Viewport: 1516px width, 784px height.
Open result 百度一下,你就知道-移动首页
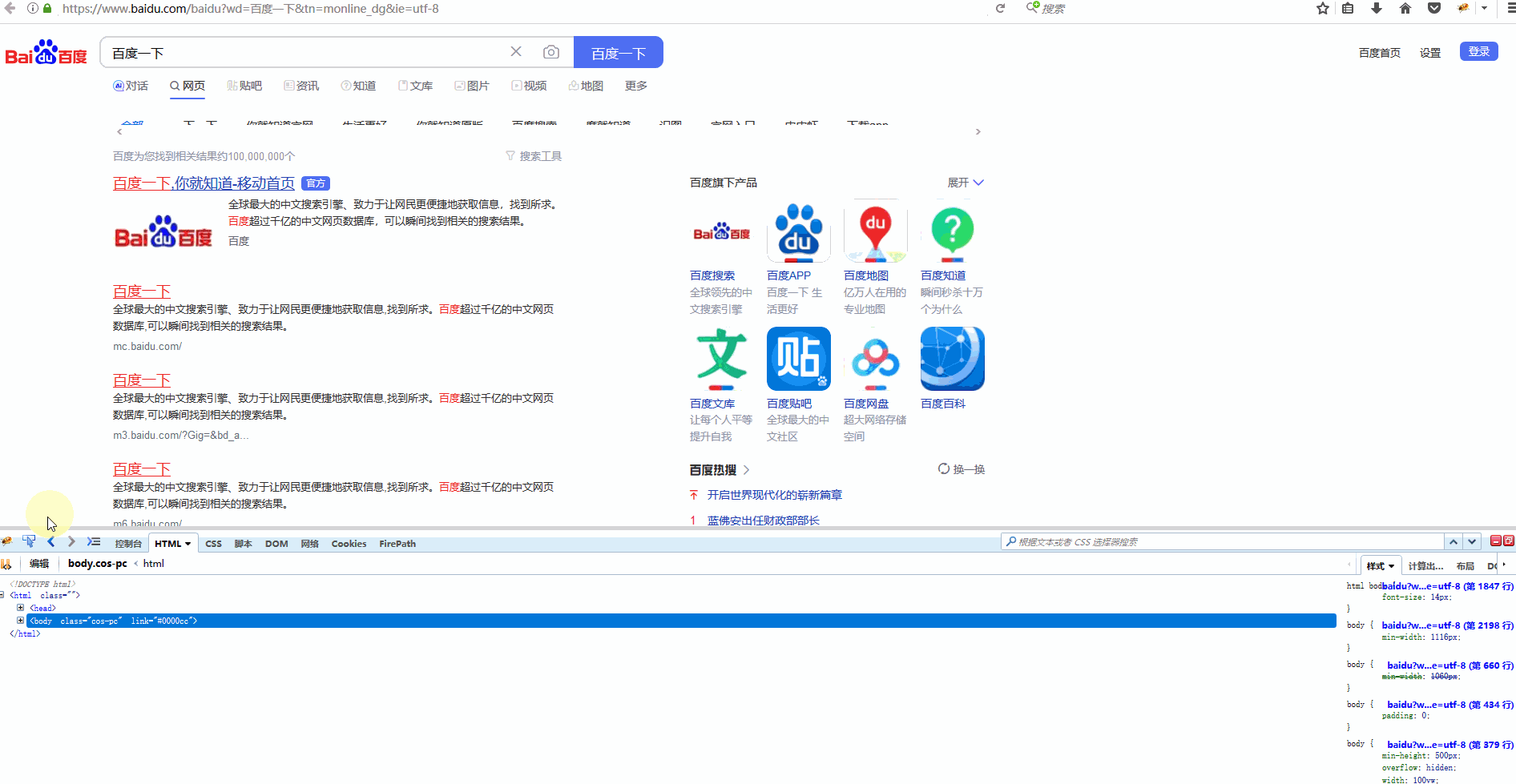[x=204, y=183]
